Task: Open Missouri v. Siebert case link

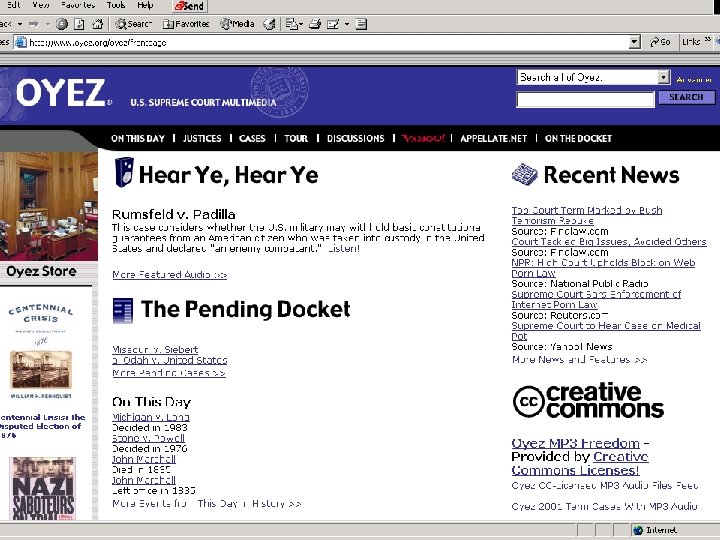Action: click(x=155, y=350)
